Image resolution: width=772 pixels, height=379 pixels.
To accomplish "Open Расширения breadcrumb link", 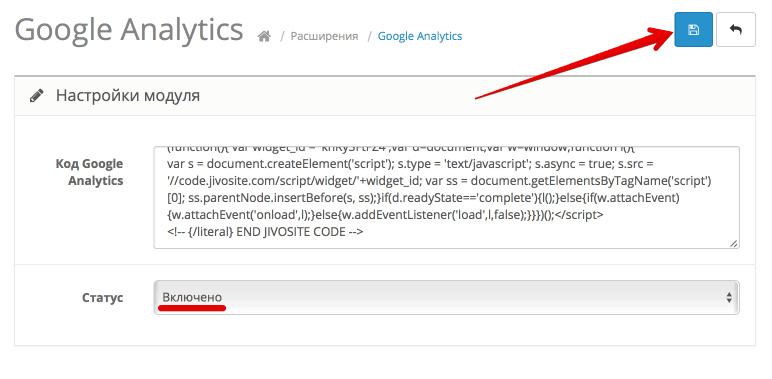I will (324, 36).
